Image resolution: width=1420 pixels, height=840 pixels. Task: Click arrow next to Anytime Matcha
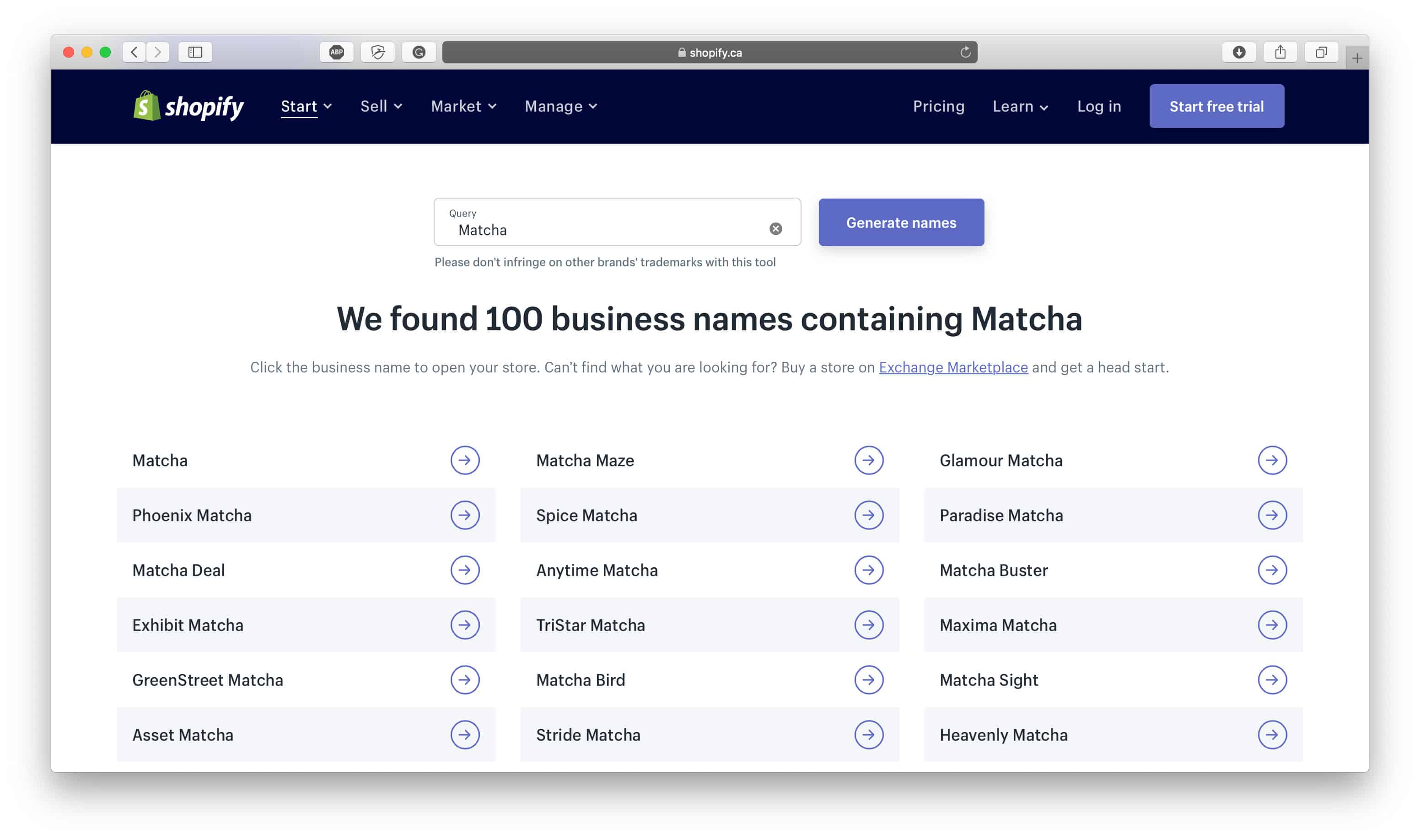pos(869,570)
